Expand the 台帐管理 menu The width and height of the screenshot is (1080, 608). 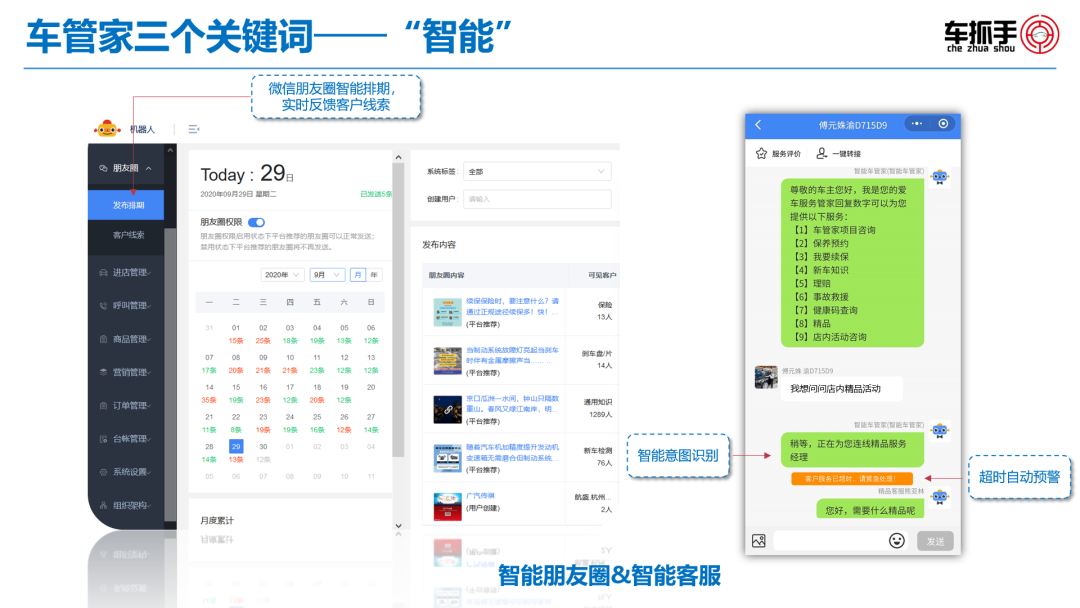[x=149, y=439]
